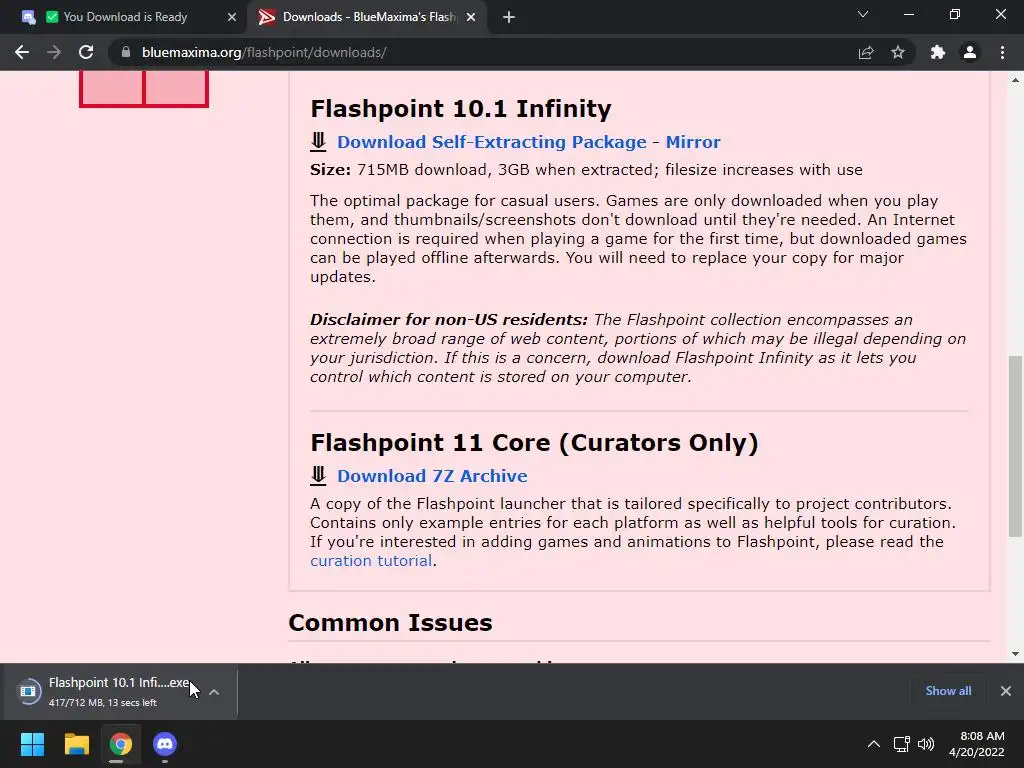Click the 'Disclaimer for non-US residents:' text
The width and height of the screenshot is (1024, 768).
449,320
